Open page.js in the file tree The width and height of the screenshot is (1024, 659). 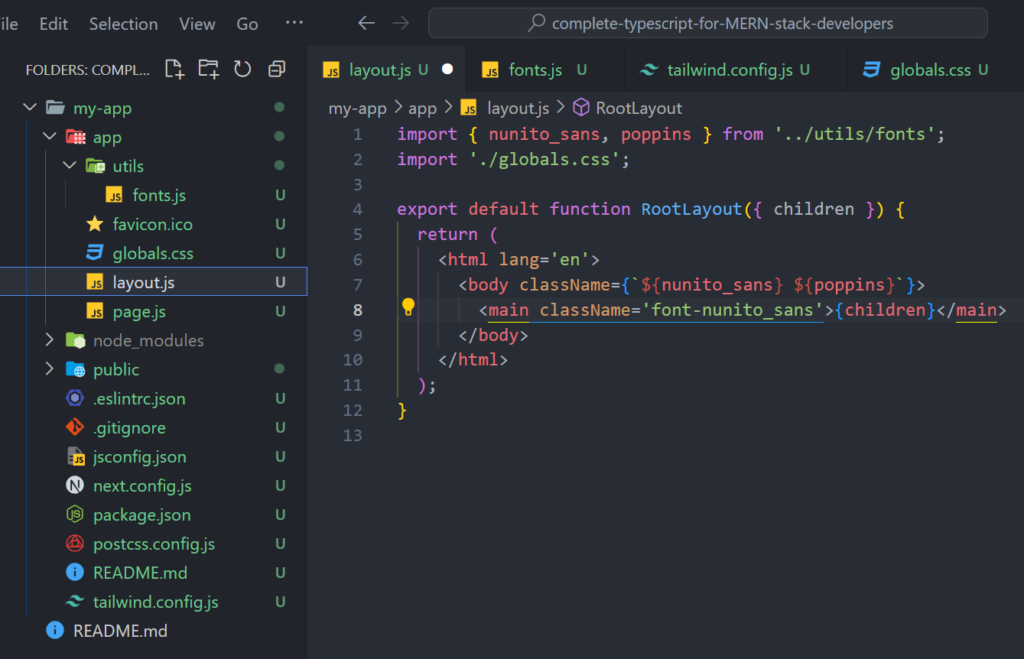pos(139,312)
